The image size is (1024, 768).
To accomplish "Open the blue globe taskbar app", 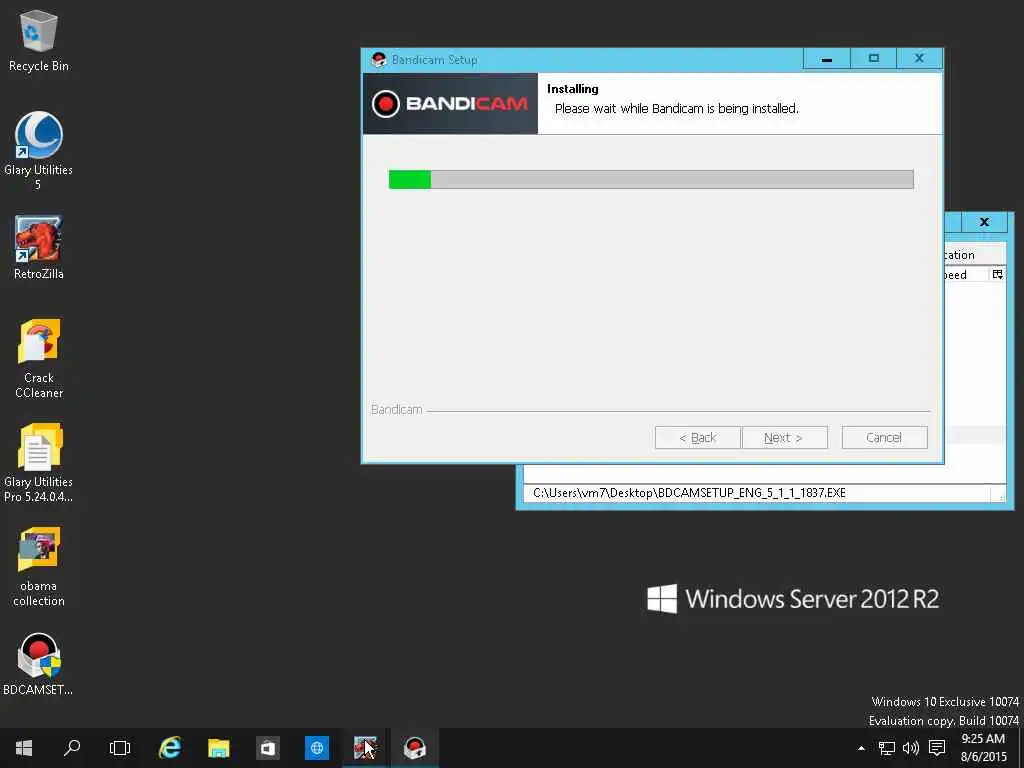I will (x=317, y=748).
